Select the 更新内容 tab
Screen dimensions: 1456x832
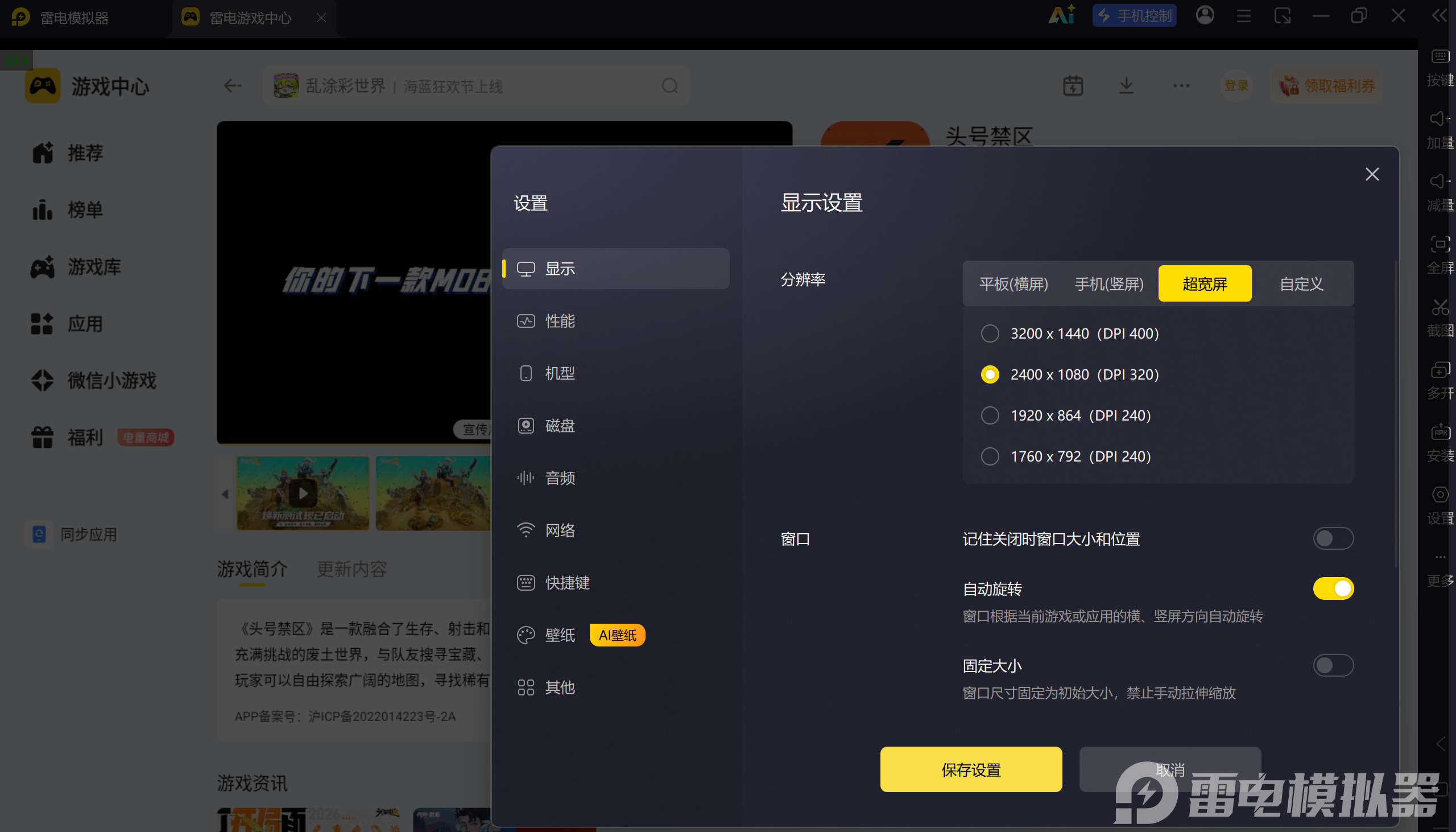351,570
